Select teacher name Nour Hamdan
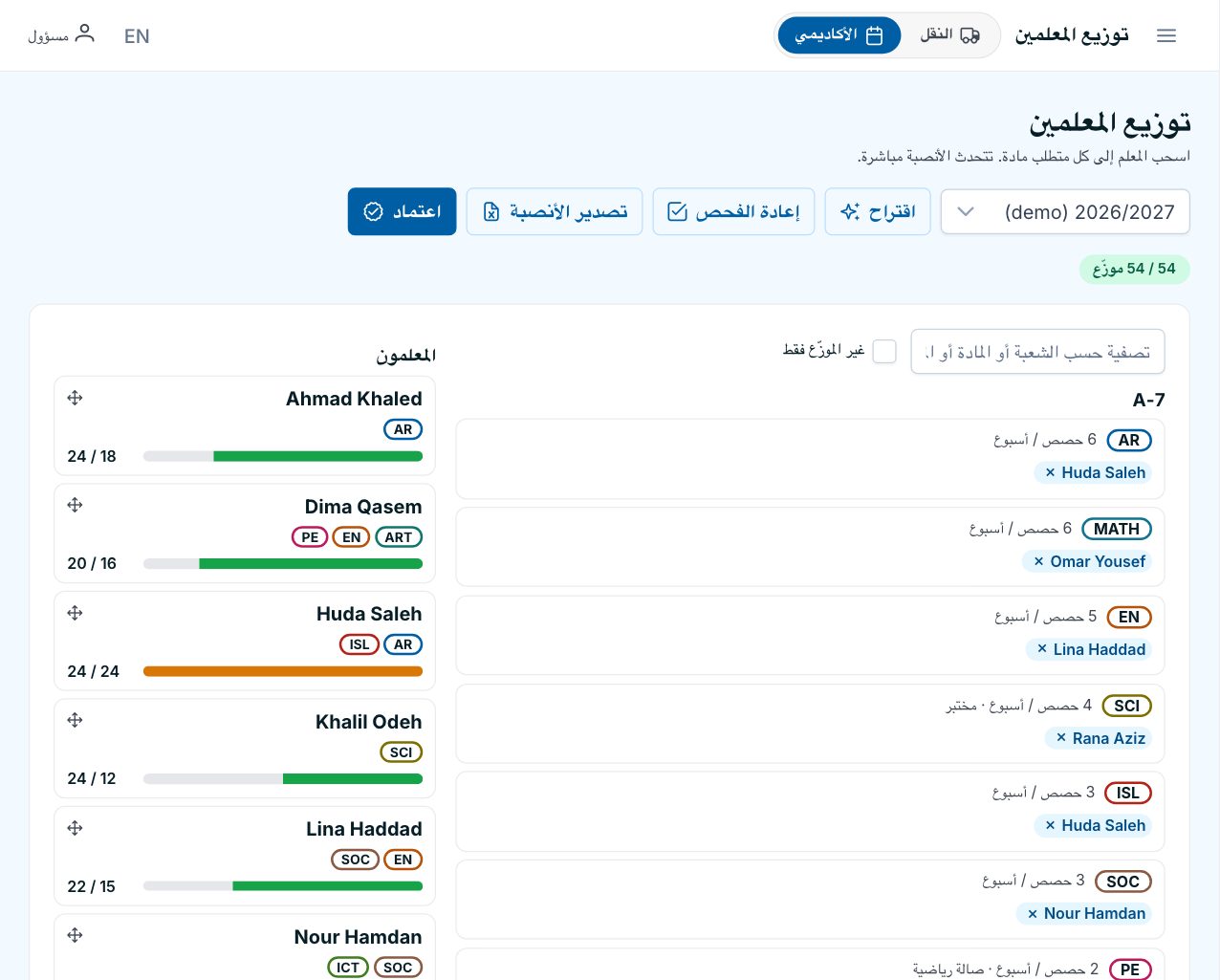The height and width of the screenshot is (980, 1220). [358, 937]
